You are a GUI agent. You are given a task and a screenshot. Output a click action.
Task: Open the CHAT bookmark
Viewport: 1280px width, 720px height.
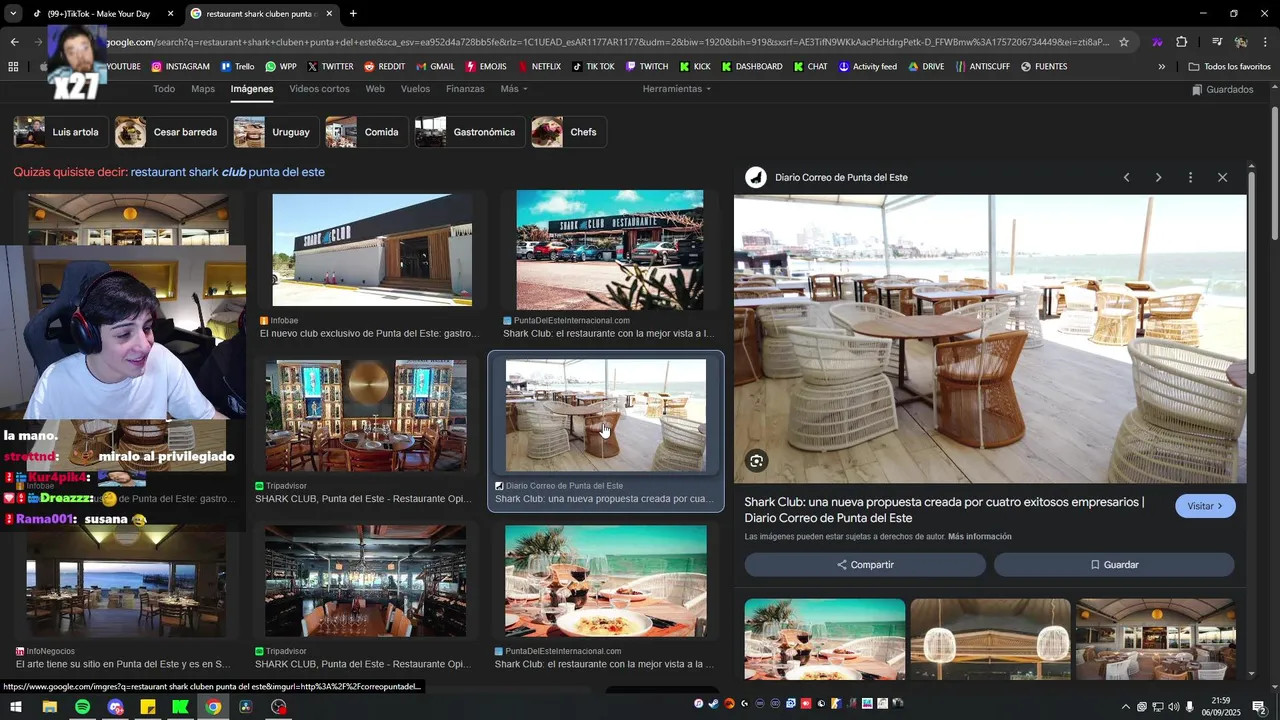click(x=810, y=67)
